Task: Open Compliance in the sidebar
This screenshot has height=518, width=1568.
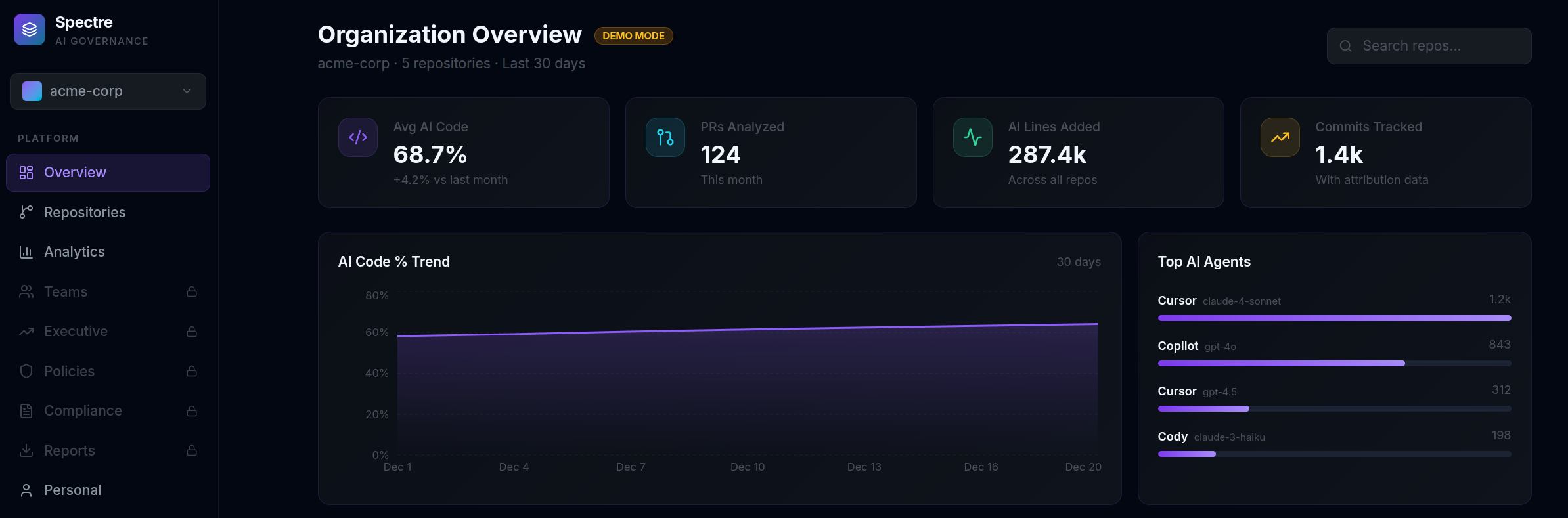Action: coord(108,411)
